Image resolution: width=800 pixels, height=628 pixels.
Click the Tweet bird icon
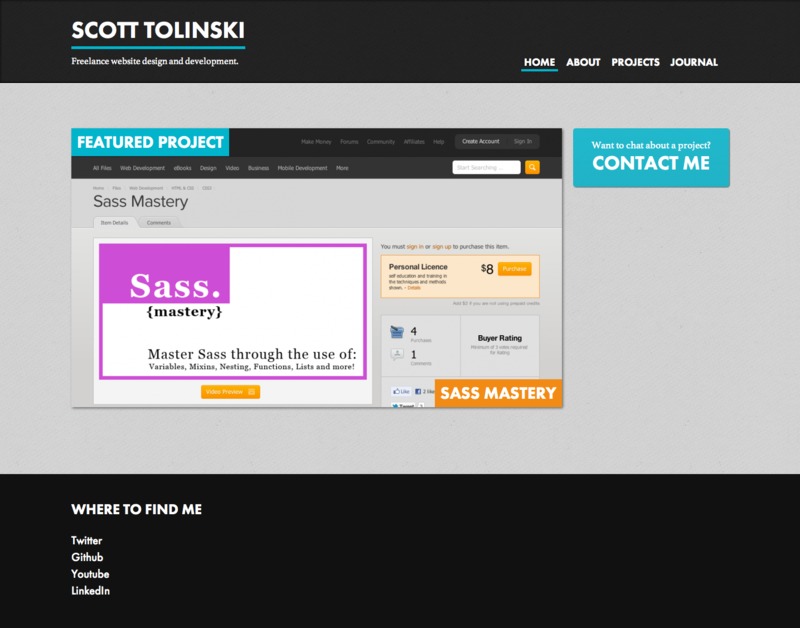(394, 405)
